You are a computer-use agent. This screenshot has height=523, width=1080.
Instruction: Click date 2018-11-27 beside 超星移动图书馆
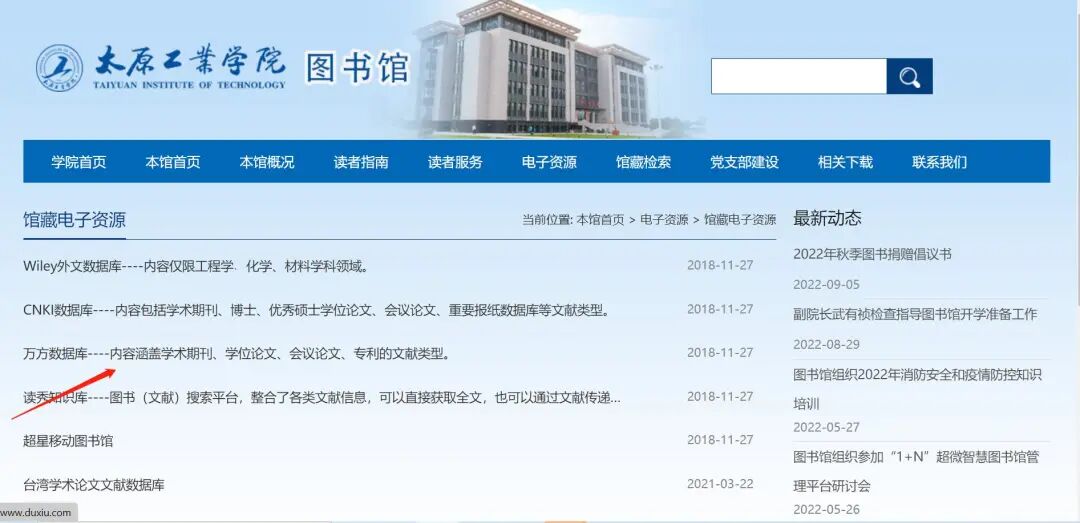(720, 440)
